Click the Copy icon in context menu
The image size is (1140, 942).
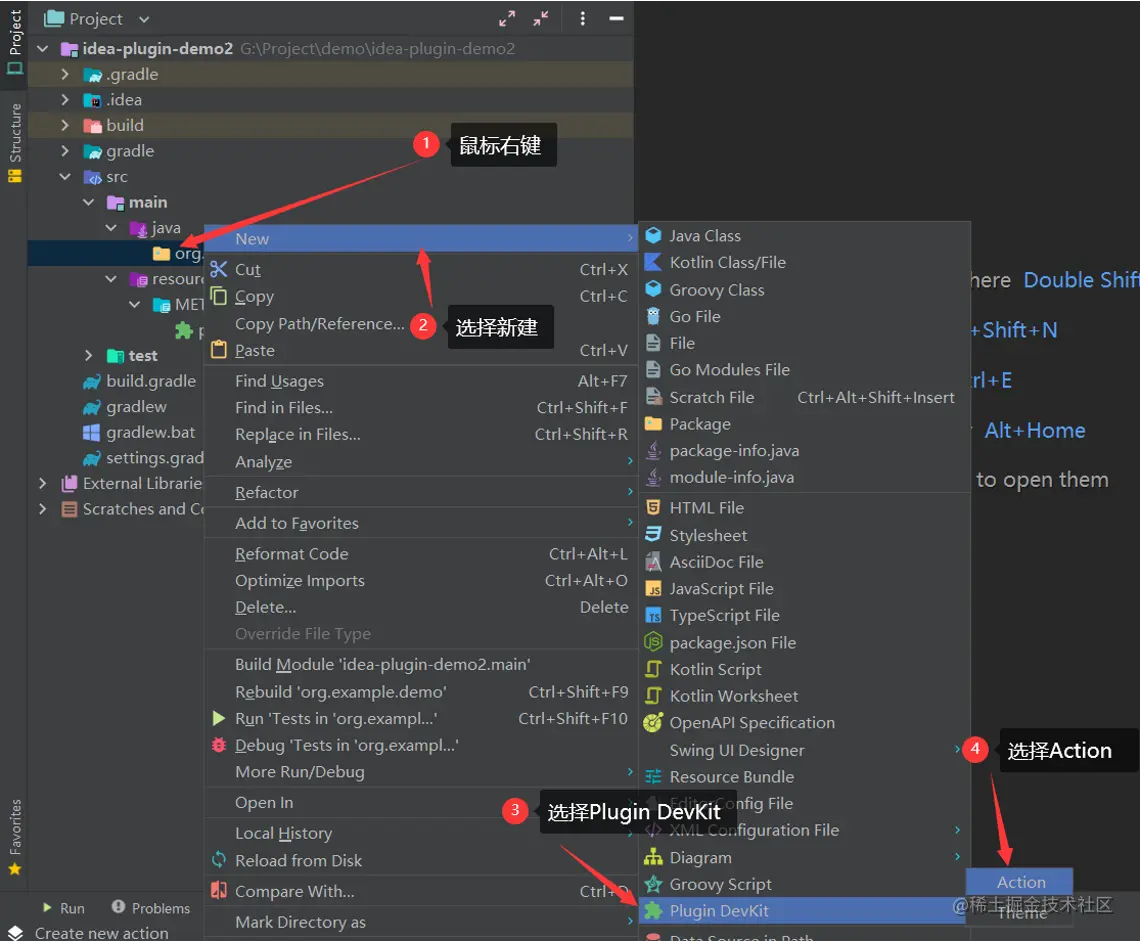(x=219, y=296)
